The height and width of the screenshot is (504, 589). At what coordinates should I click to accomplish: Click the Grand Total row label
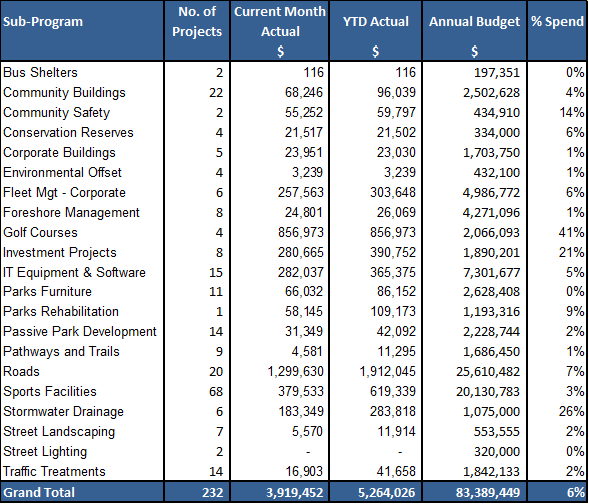pos(39,492)
